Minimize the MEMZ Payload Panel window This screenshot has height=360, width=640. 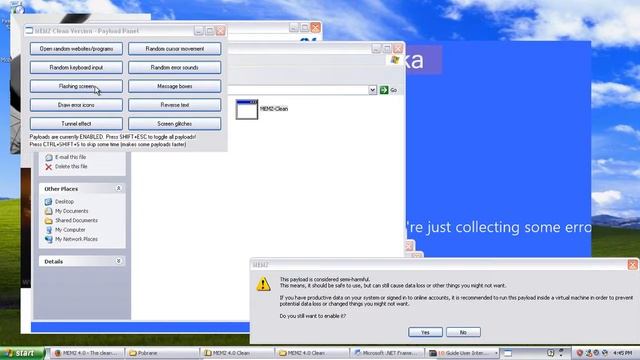point(199,31)
